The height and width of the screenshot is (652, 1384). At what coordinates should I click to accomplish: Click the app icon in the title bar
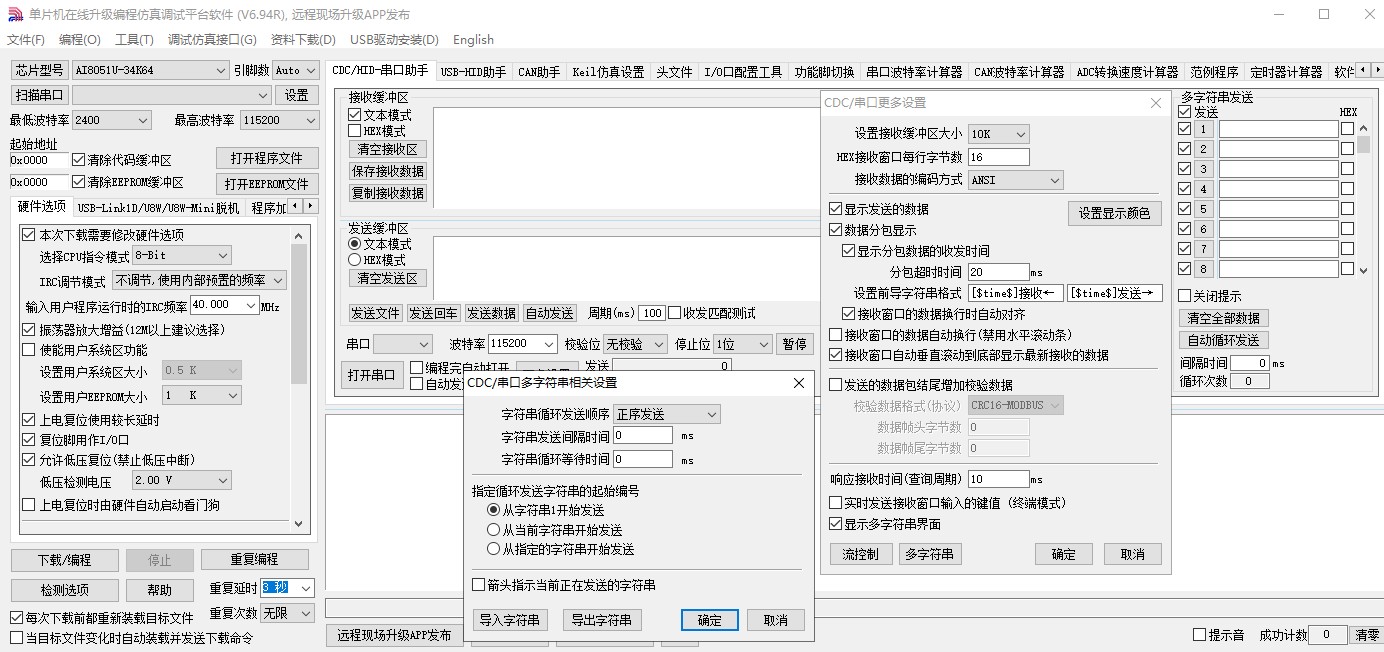14,14
